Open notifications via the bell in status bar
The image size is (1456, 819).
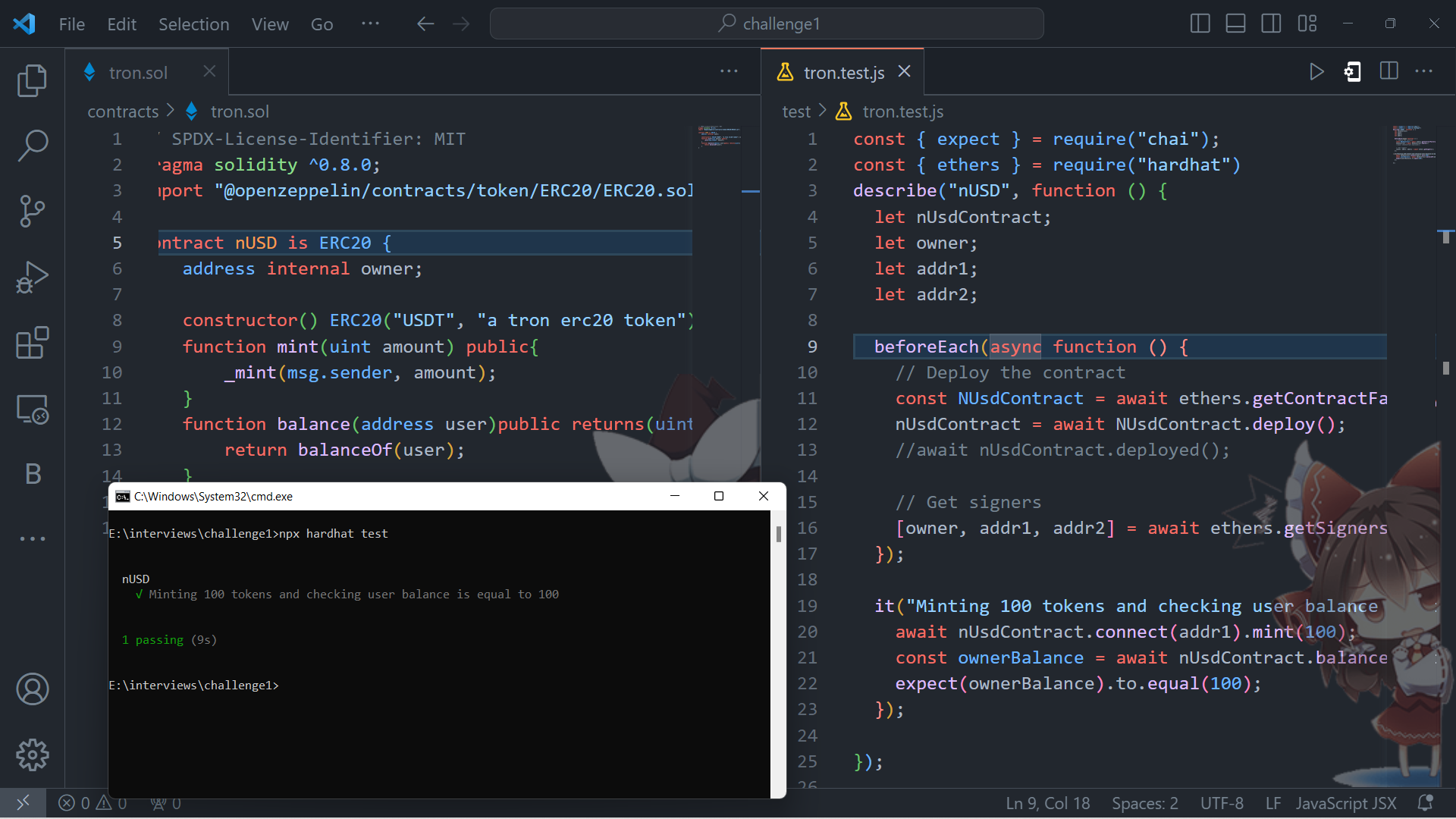point(1426,803)
